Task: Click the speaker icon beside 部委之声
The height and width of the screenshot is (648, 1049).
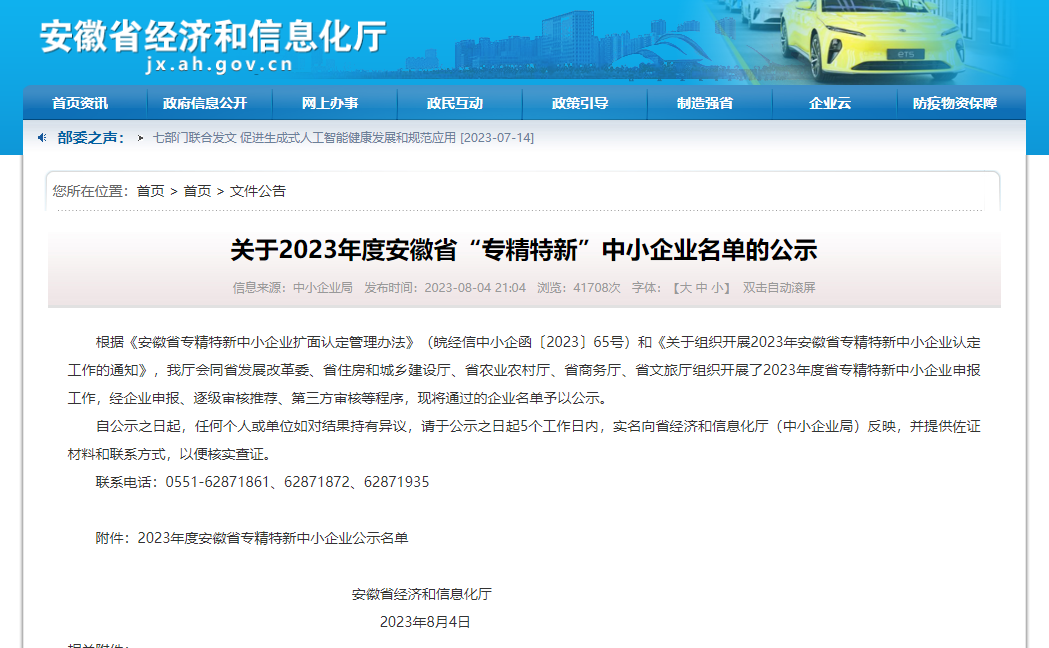Action: [x=42, y=137]
